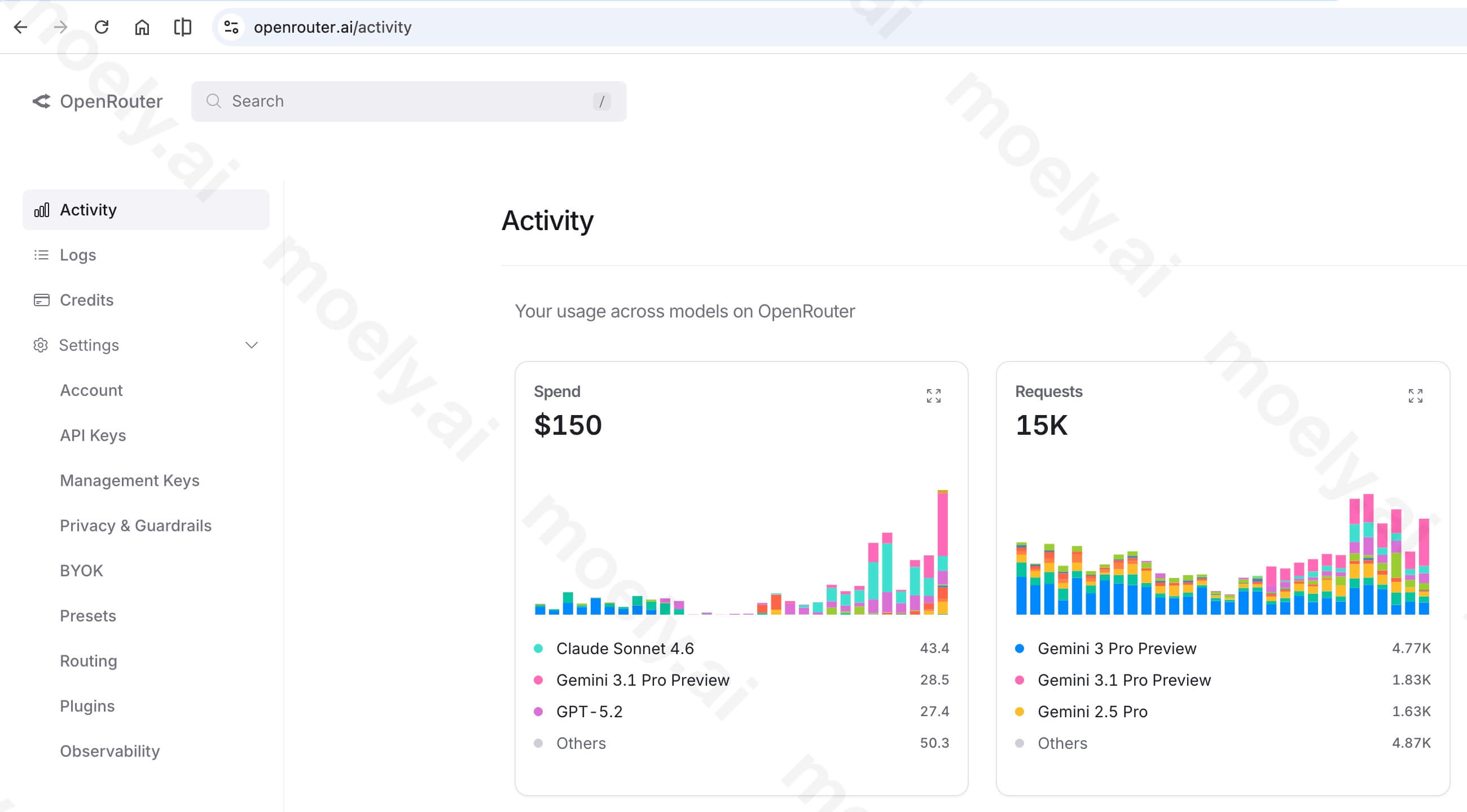The width and height of the screenshot is (1467, 812).
Task: Open Credits via the card icon
Action: [x=42, y=300]
